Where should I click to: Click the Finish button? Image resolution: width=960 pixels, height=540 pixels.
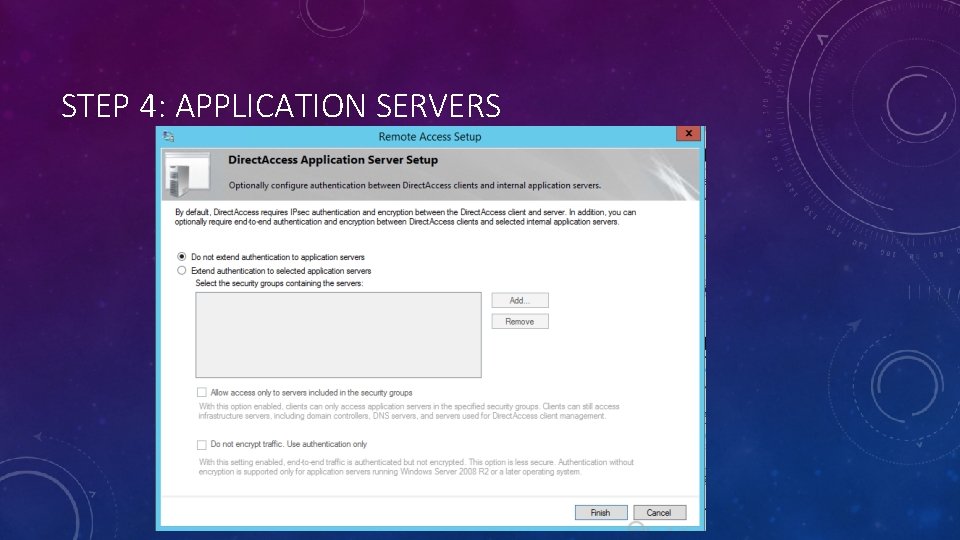click(x=601, y=512)
